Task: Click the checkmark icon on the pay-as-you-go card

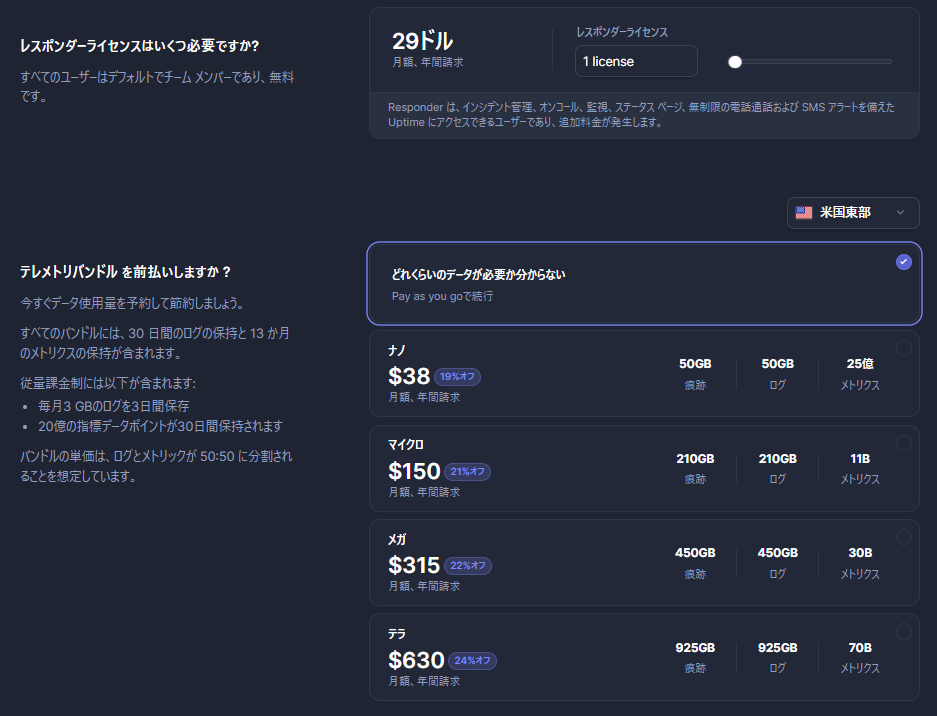Action: coord(904,262)
